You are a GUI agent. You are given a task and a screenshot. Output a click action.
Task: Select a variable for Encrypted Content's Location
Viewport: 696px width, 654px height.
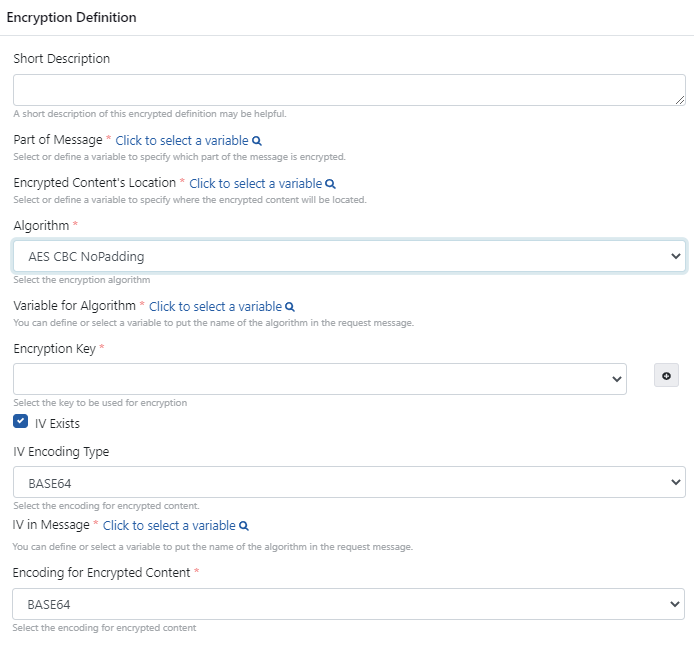pyautogui.click(x=255, y=184)
